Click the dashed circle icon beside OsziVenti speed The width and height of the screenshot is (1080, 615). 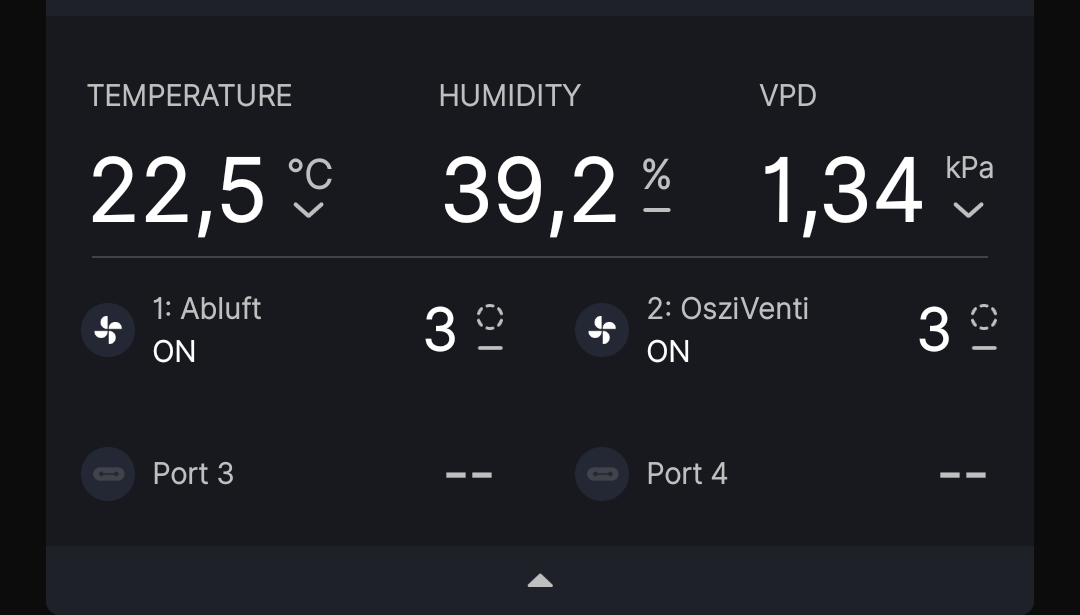click(984, 317)
